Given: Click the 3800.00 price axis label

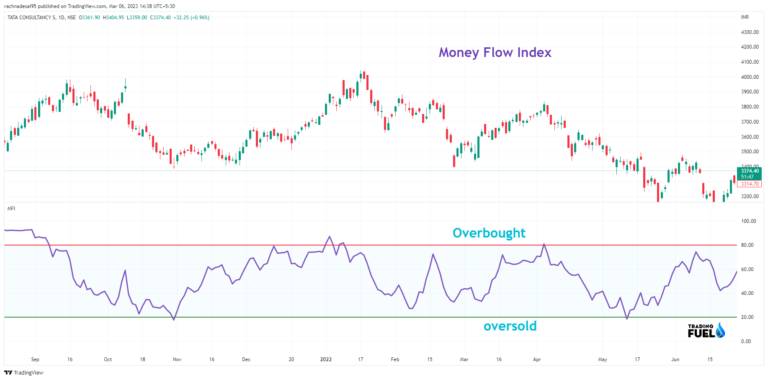Looking at the screenshot, I should (x=750, y=107).
